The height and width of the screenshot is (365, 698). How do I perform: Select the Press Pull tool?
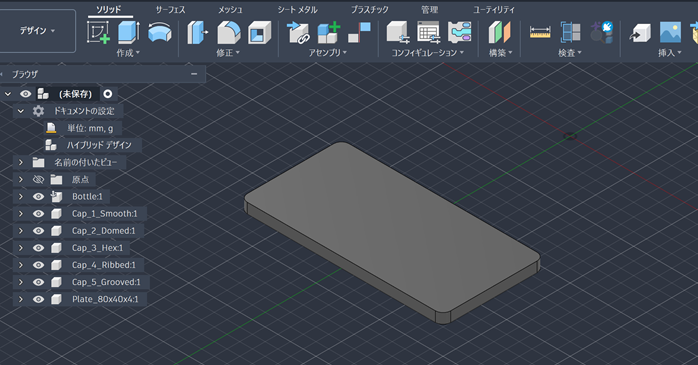[198, 32]
